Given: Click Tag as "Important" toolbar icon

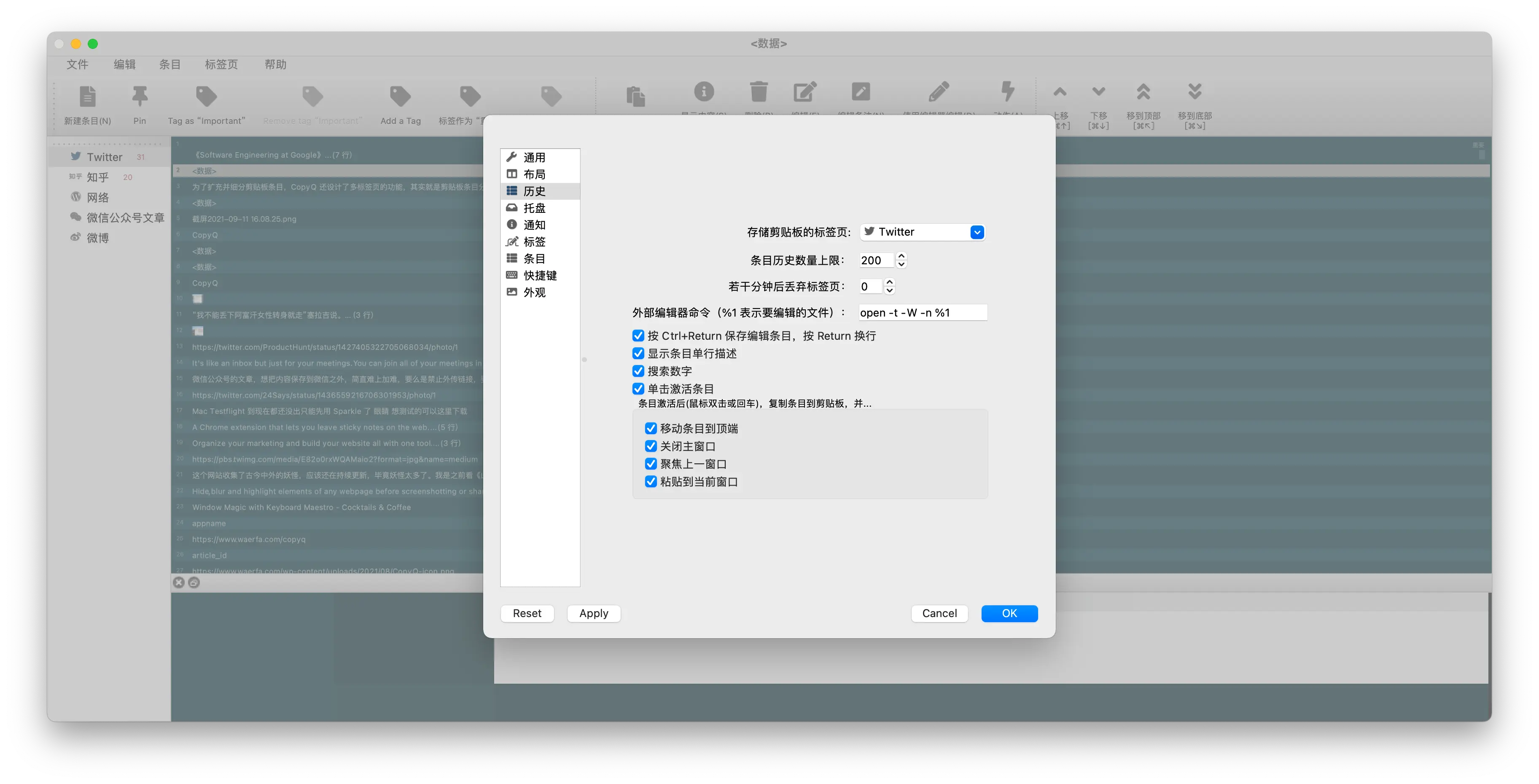Looking at the screenshot, I should click(206, 97).
